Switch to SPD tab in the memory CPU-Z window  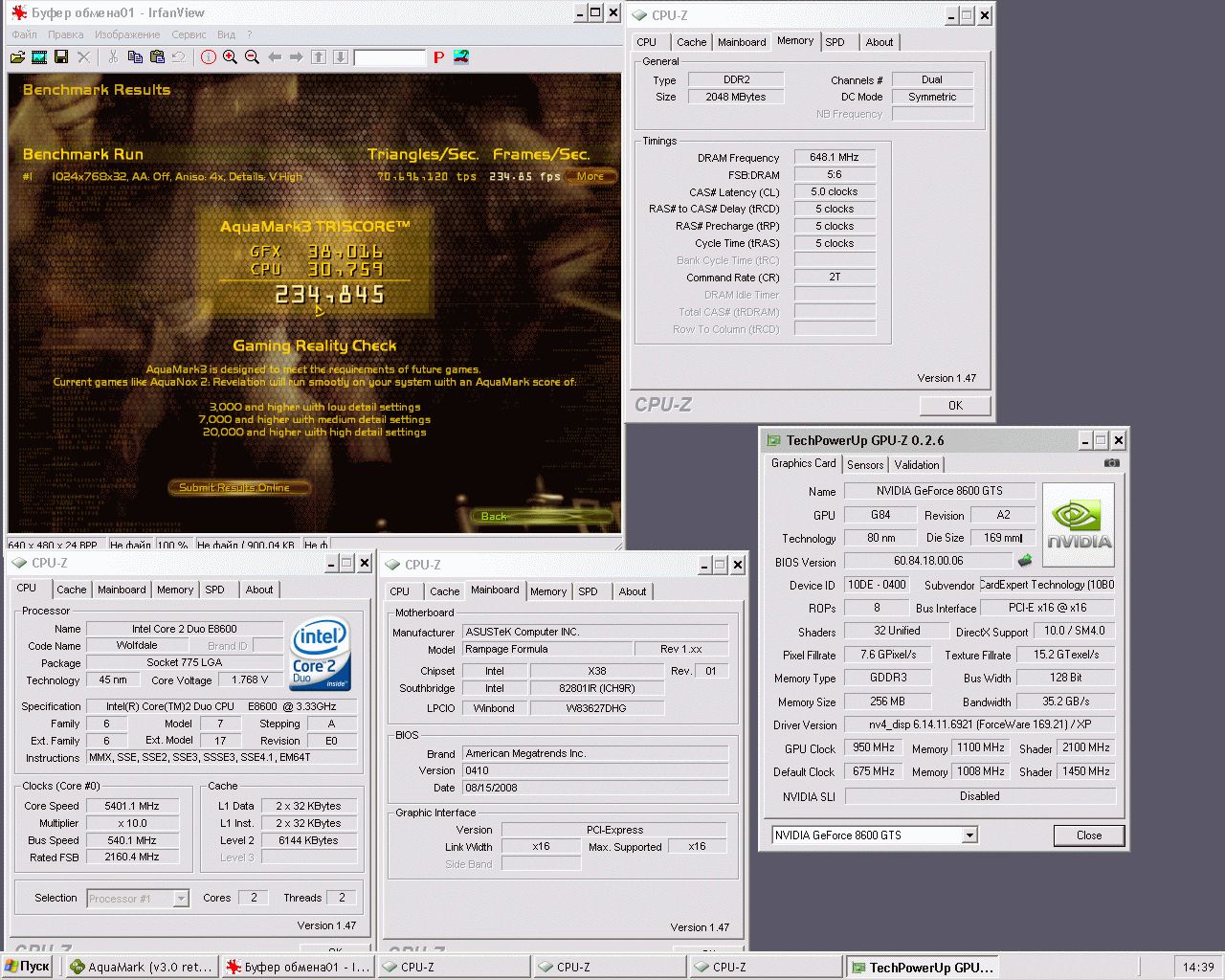(x=835, y=42)
